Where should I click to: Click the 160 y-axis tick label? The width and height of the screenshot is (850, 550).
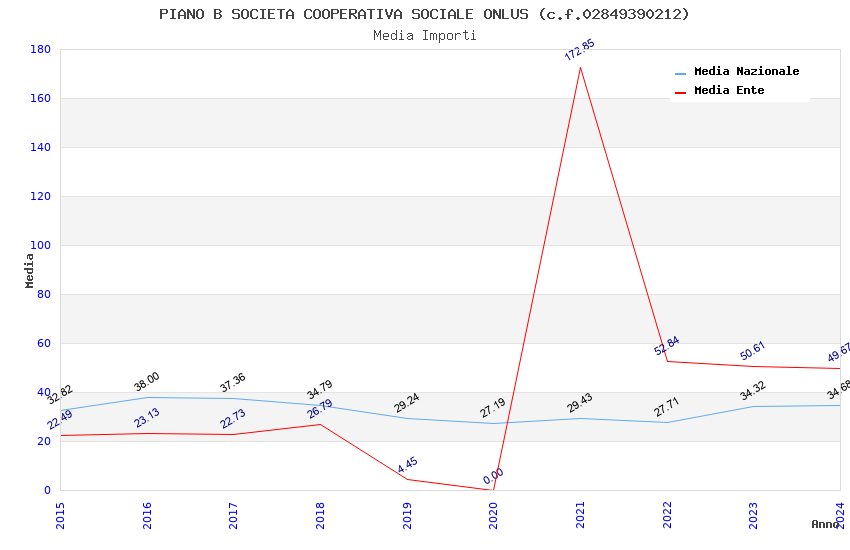point(40,98)
